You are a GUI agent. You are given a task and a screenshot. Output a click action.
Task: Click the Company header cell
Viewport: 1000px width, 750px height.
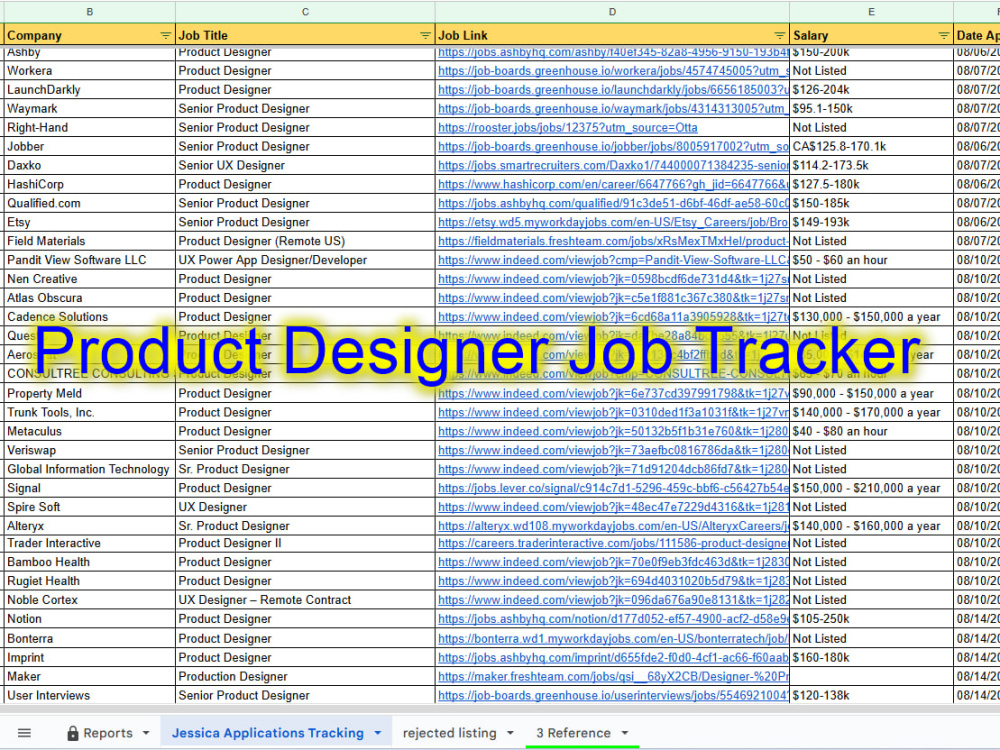click(89, 36)
